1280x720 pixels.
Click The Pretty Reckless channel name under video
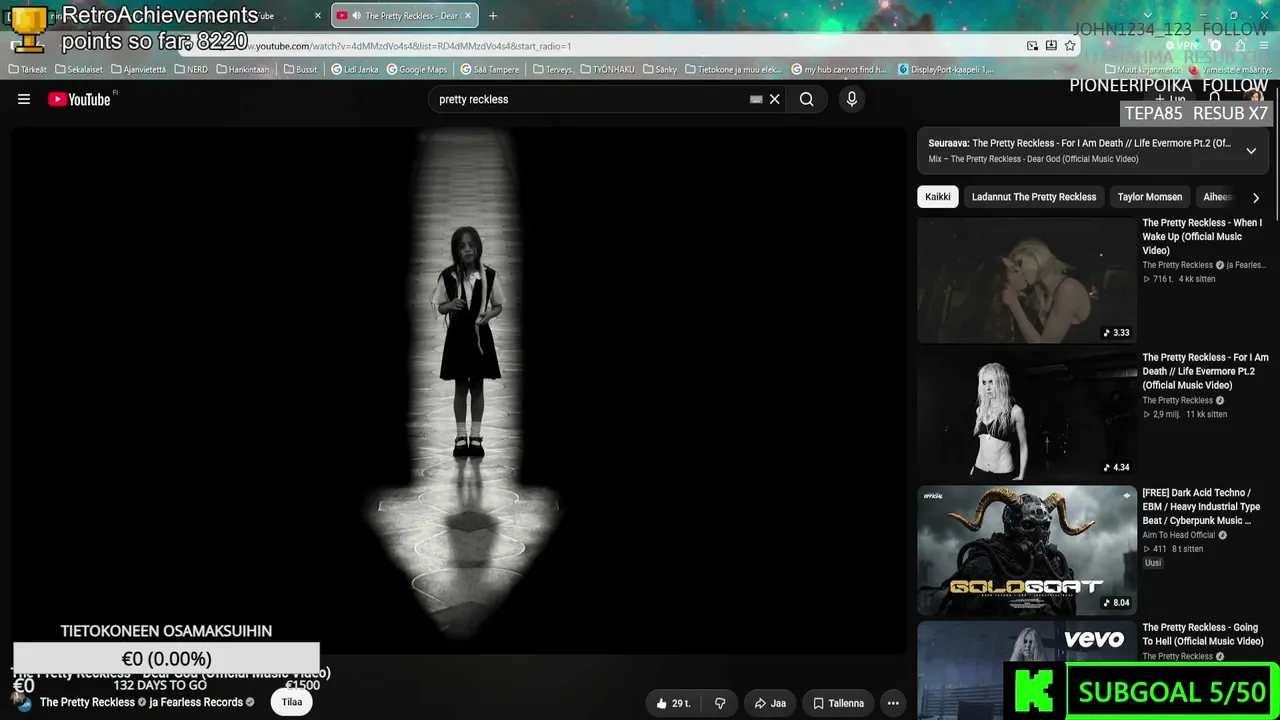point(87,702)
